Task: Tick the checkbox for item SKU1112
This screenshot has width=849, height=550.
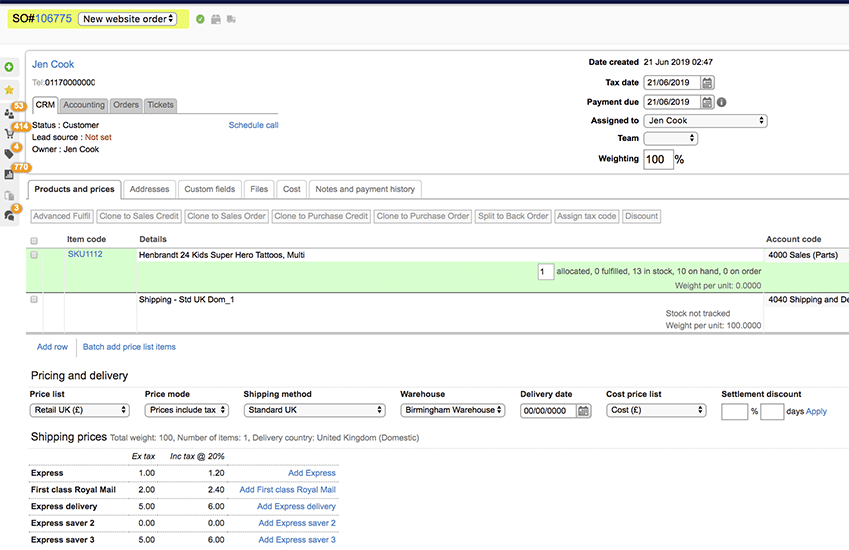Action: pos(35,255)
